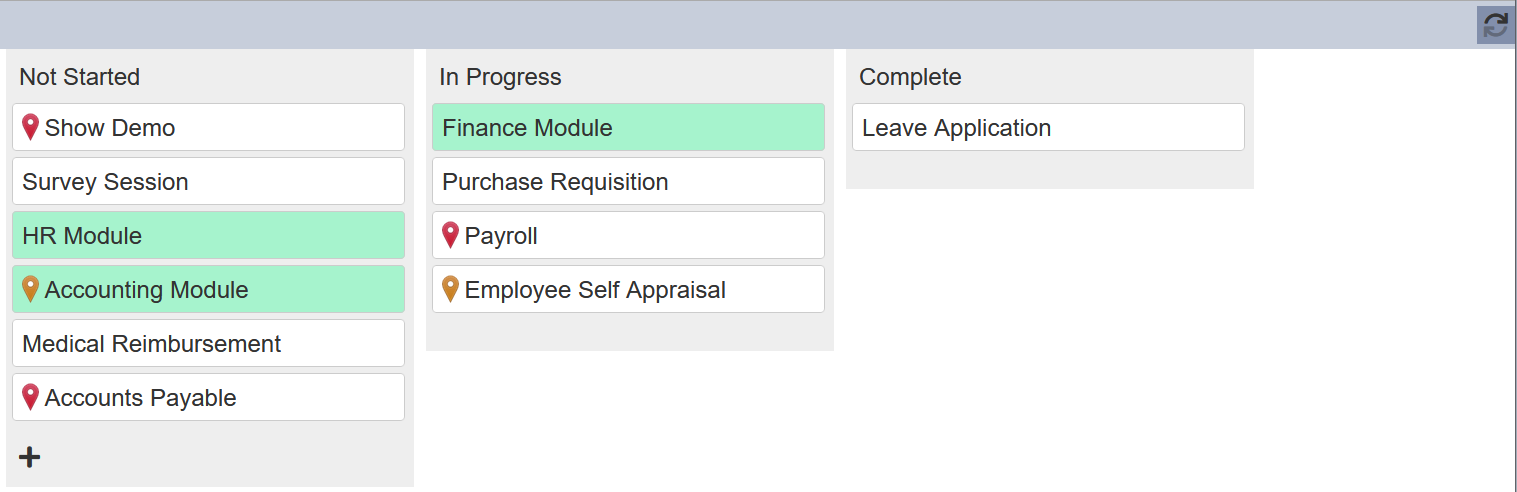The height and width of the screenshot is (492, 1517).
Task: Select the Medical Reimbursement card
Action: [x=208, y=343]
